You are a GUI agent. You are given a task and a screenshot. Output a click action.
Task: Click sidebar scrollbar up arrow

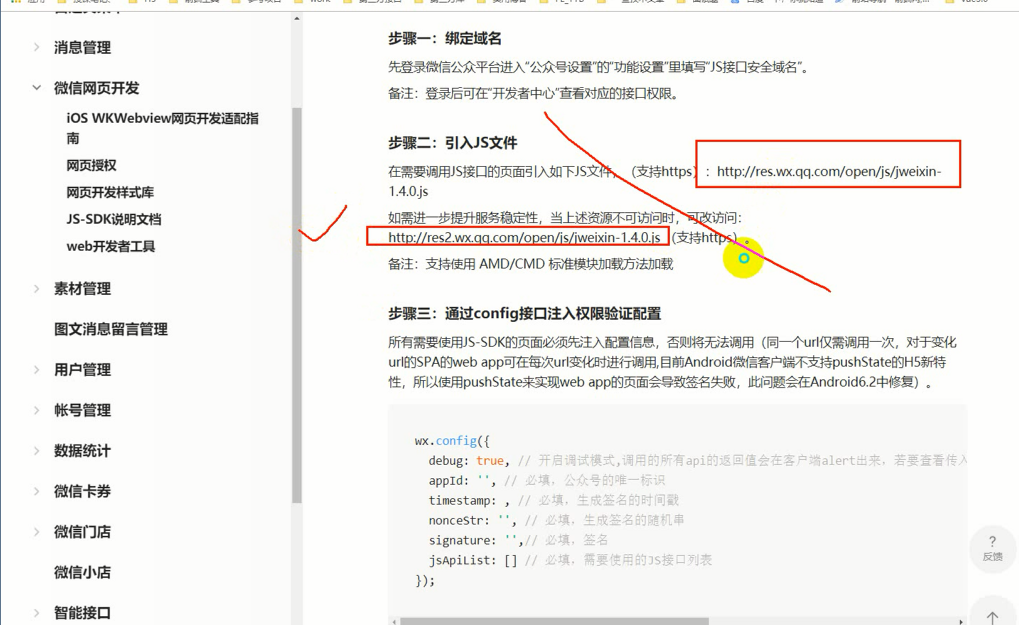297,19
